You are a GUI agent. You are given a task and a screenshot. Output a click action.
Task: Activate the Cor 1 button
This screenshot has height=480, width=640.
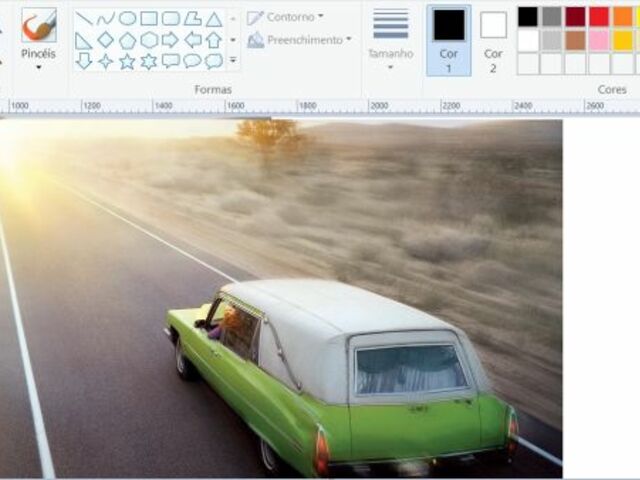[x=448, y=40]
